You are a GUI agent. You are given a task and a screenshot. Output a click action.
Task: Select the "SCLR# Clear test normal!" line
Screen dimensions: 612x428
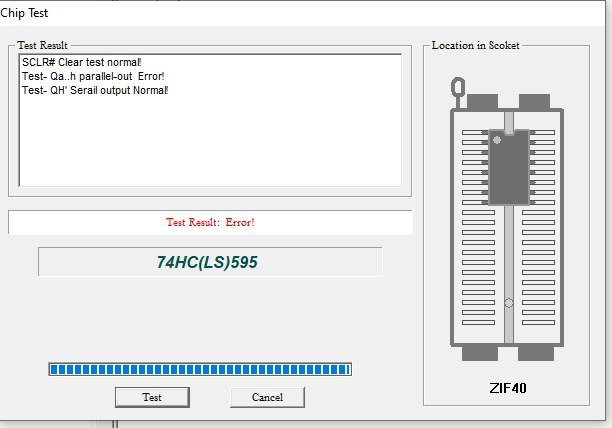pyautogui.click(x=82, y=62)
